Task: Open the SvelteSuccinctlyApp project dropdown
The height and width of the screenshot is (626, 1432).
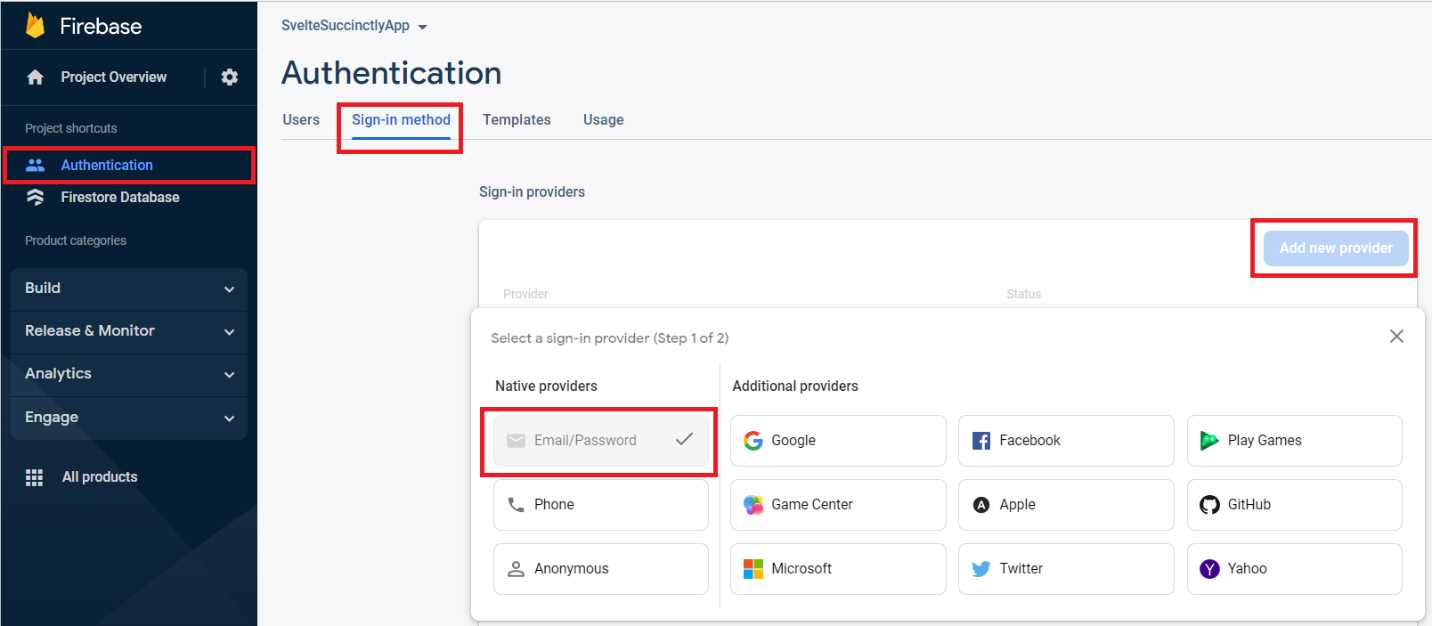Action: [354, 26]
